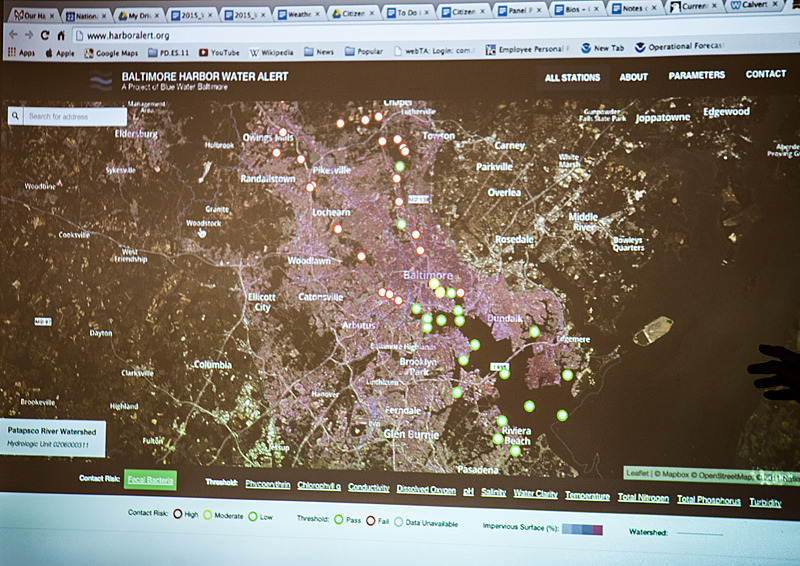Select the Total Nitrogen threshold link

642,497
